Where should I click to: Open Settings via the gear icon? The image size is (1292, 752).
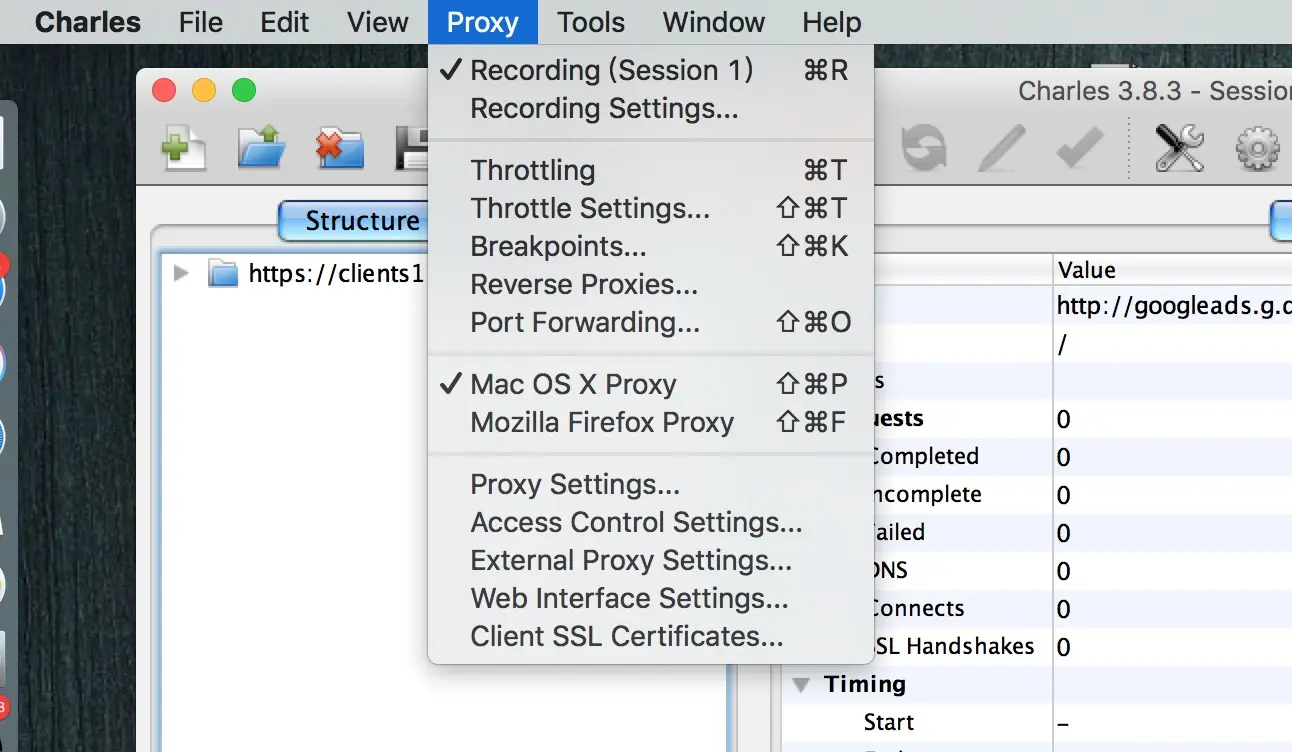click(x=1257, y=149)
